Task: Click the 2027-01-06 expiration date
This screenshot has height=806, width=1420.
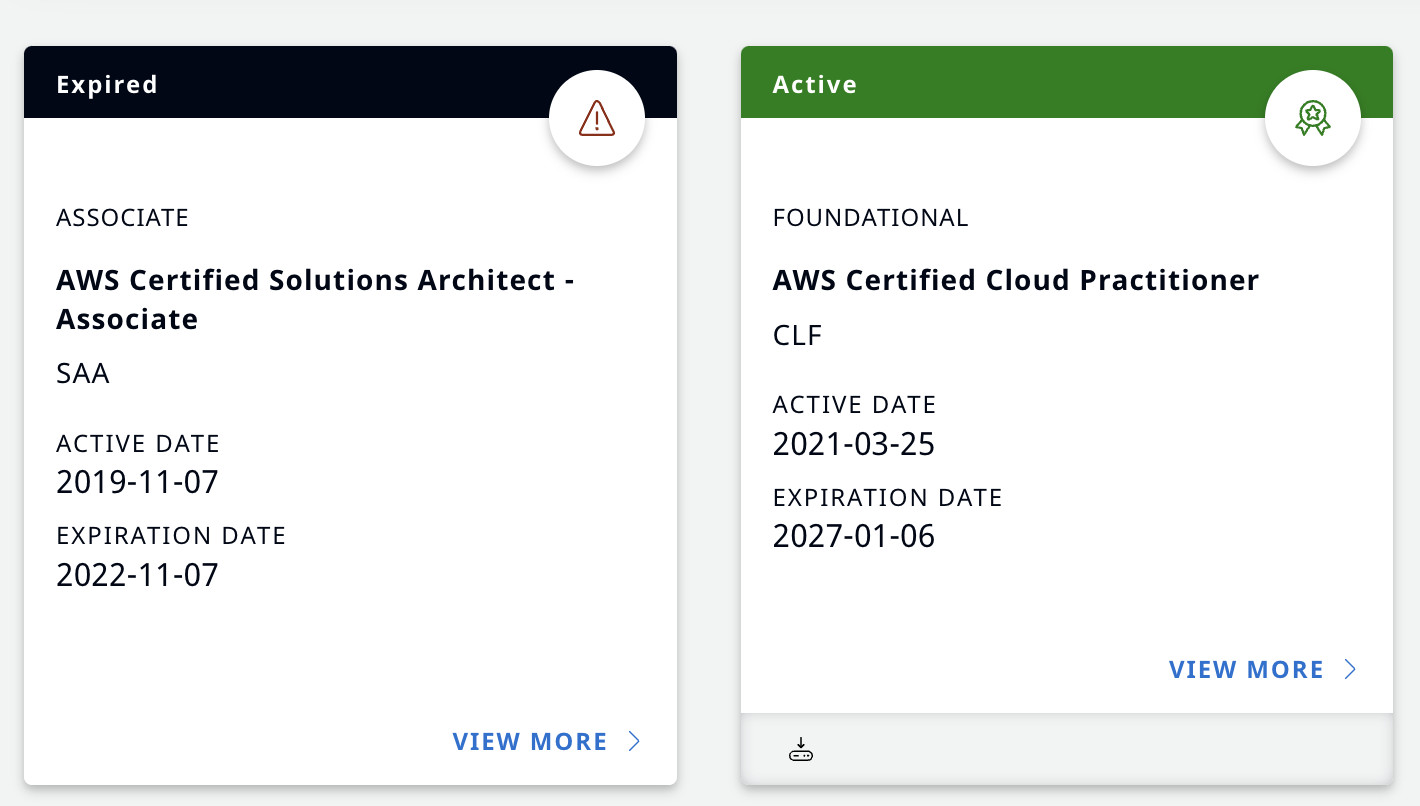Action: pos(853,537)
